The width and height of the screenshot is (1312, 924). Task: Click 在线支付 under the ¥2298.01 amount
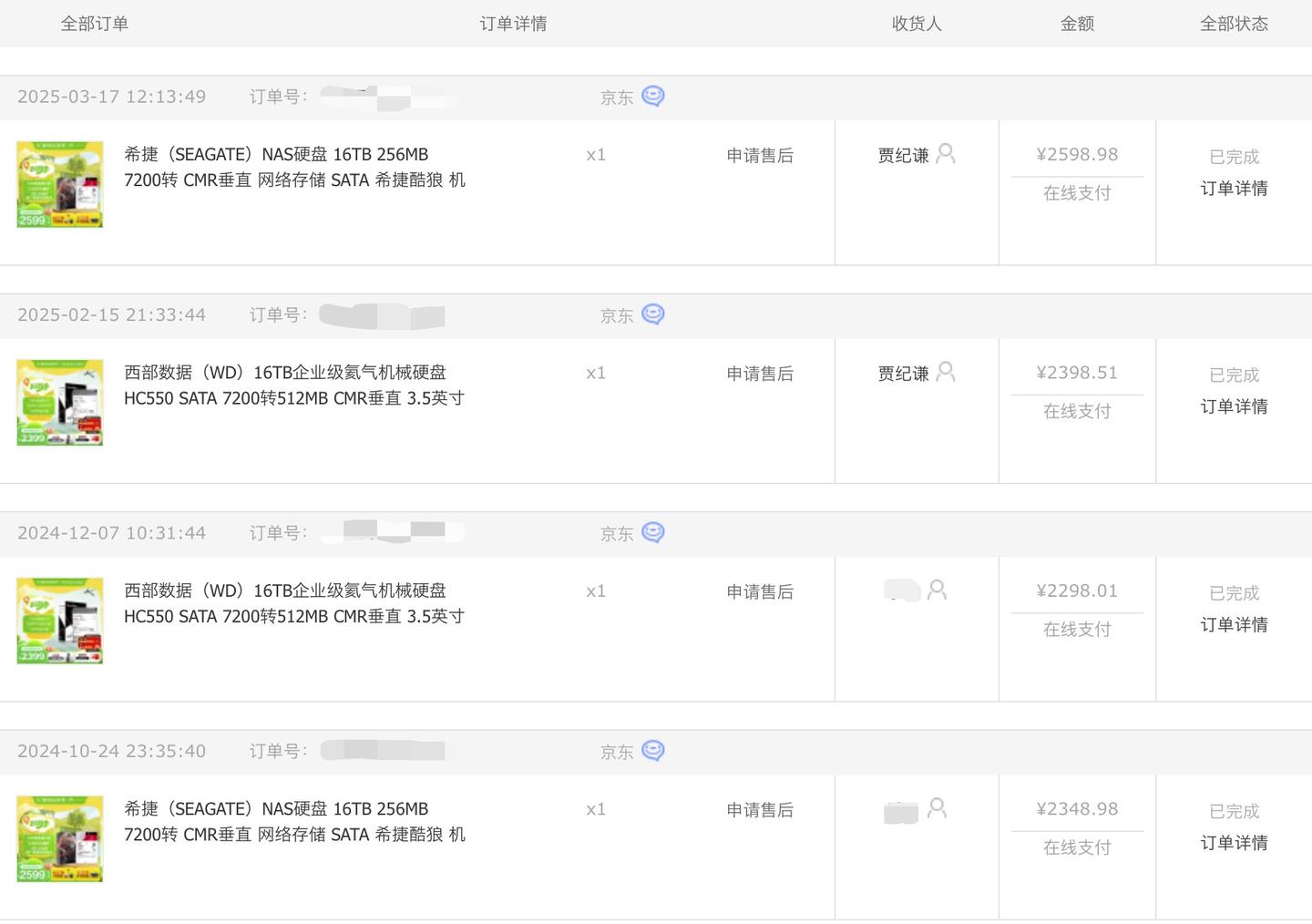pos(1077,630)
